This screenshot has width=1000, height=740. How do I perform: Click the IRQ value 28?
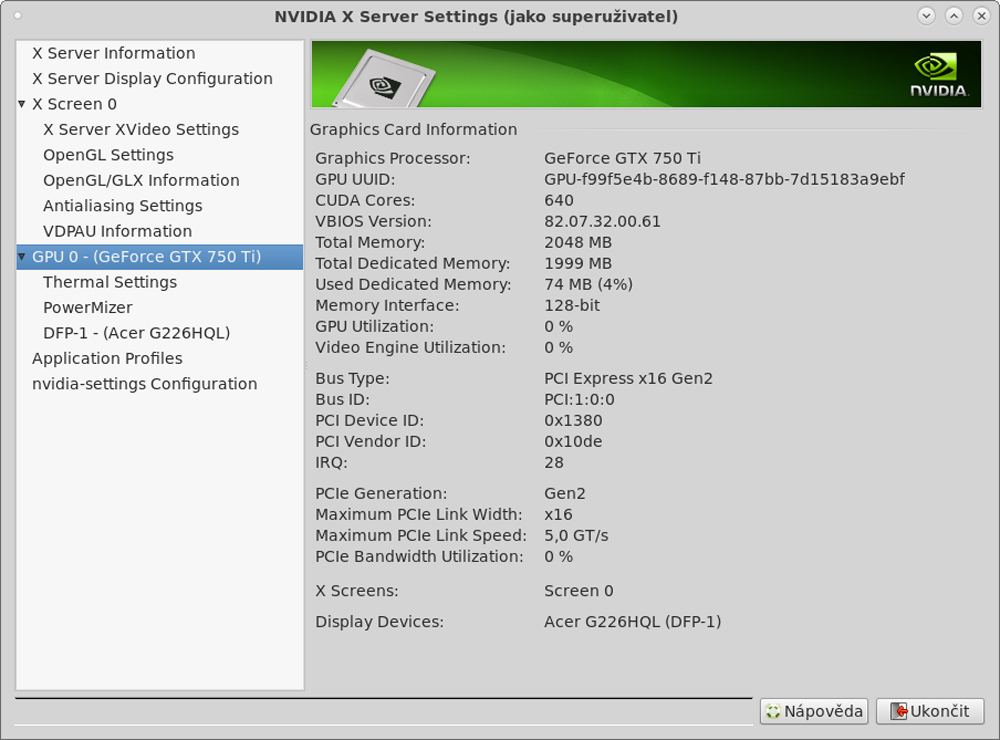554,462
